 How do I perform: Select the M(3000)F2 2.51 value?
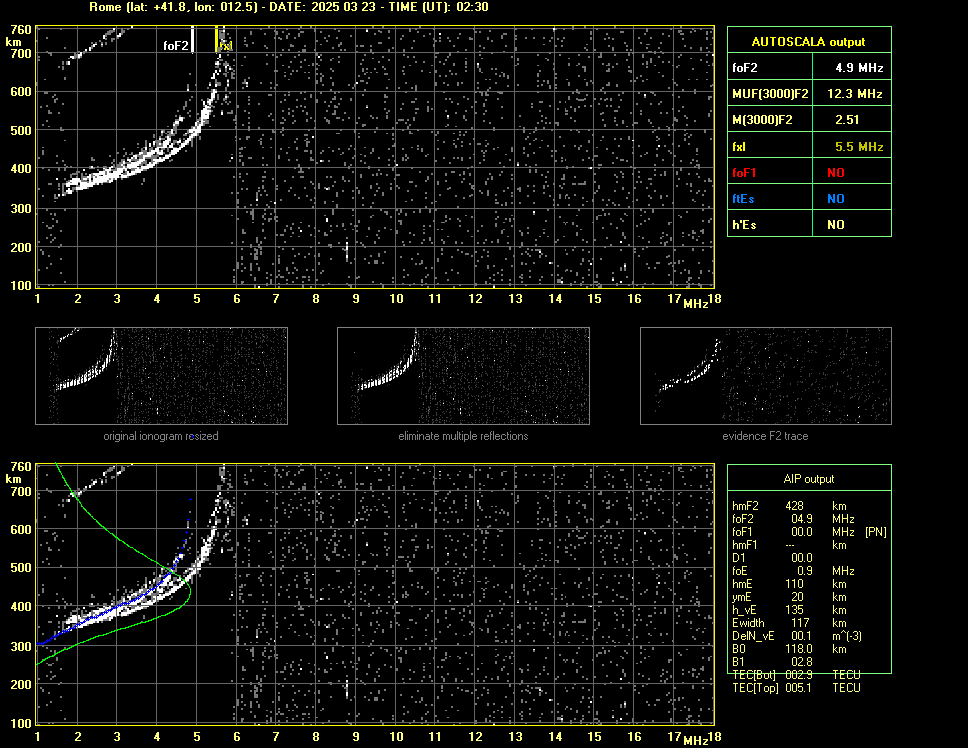point(847,120)
